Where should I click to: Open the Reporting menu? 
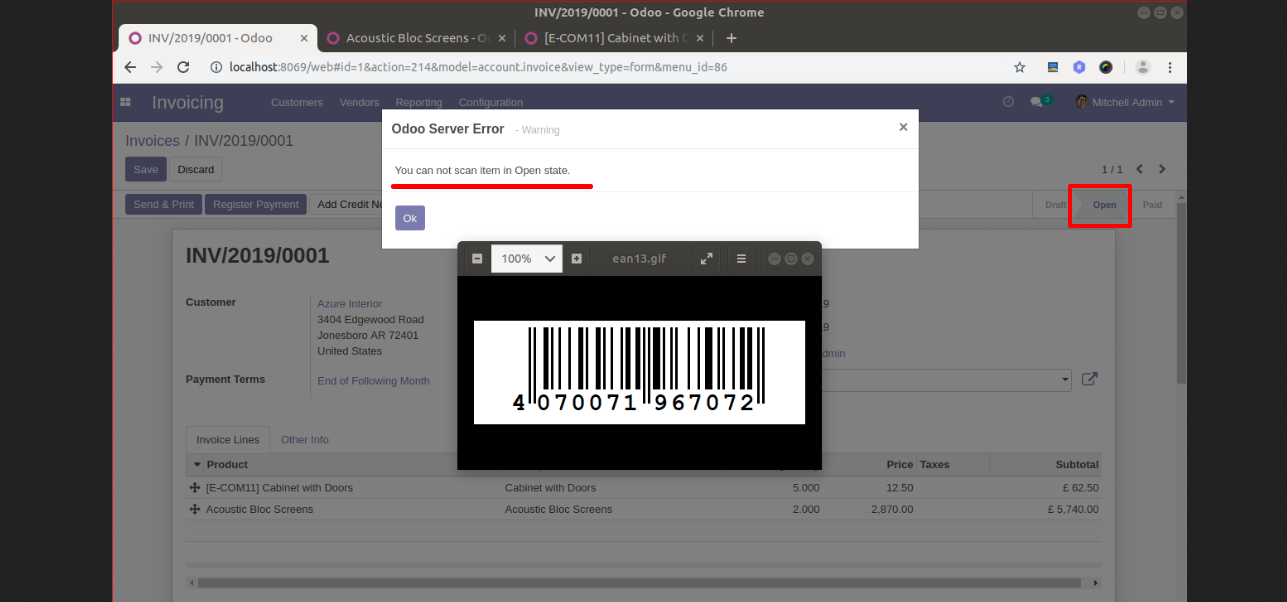pos(419,102)
